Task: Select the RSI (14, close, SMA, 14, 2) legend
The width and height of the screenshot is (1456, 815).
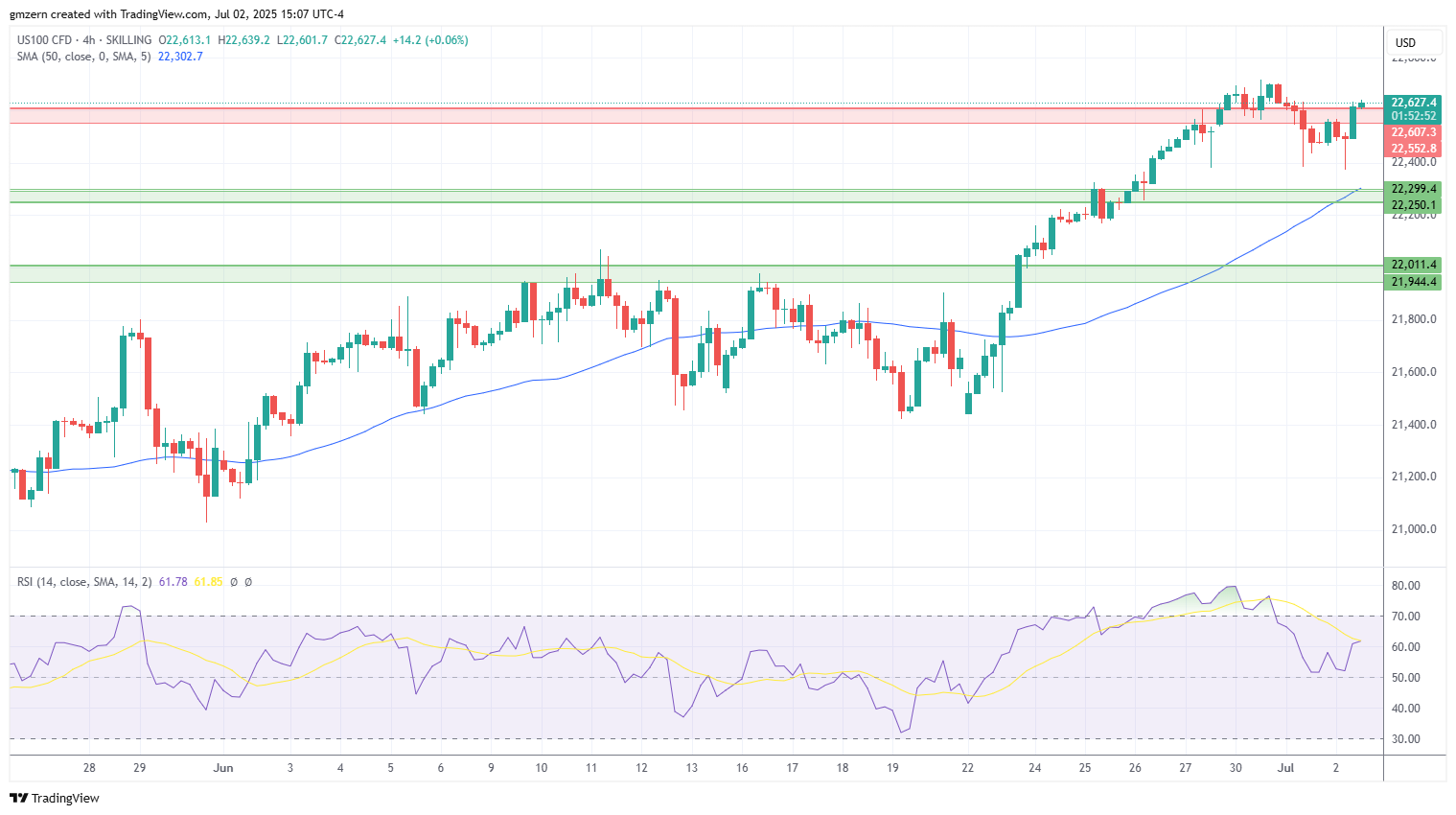Action: (84, 582)
